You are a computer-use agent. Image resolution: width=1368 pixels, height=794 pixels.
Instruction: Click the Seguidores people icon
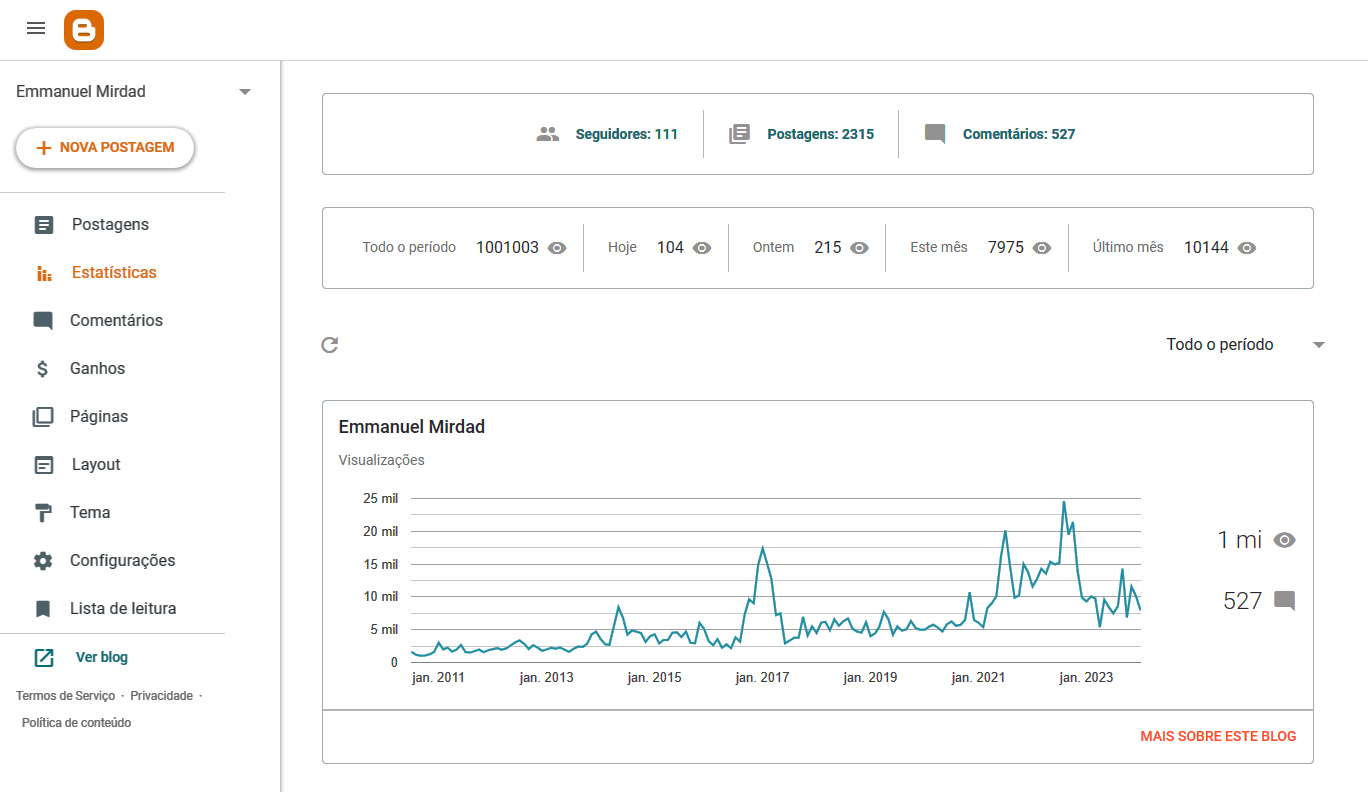(548, 134)
